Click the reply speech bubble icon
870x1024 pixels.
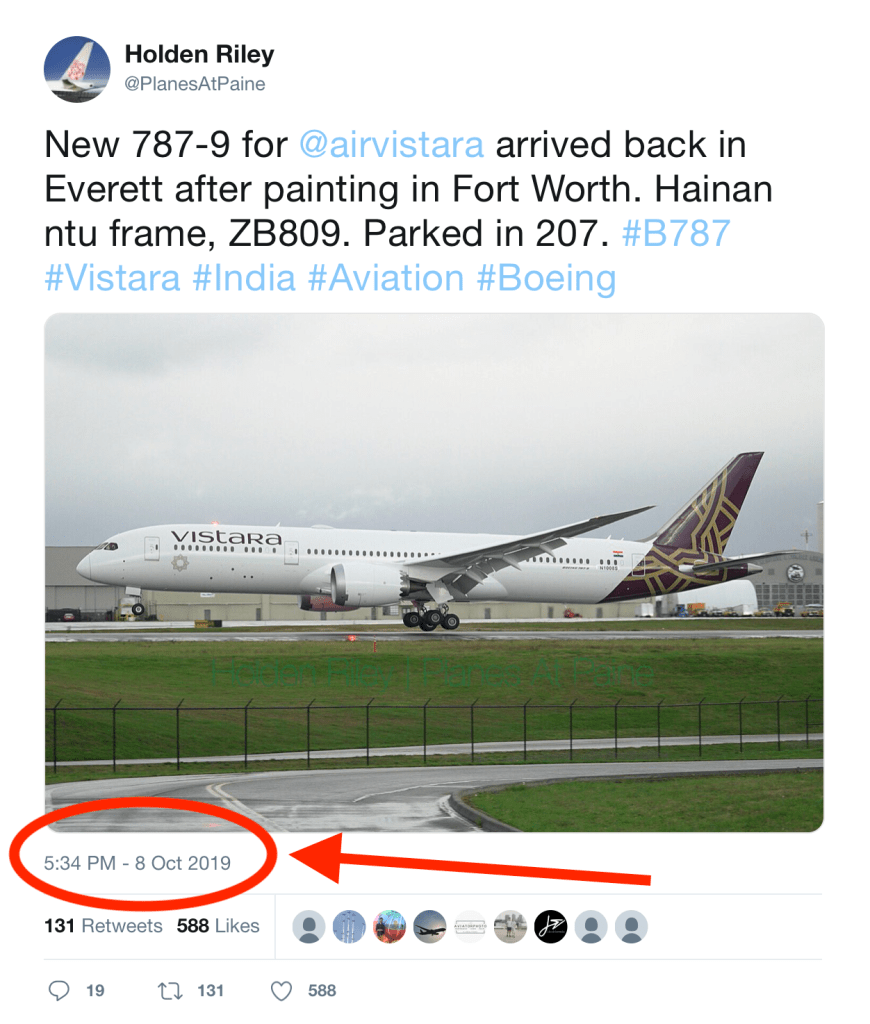[60, 990]
